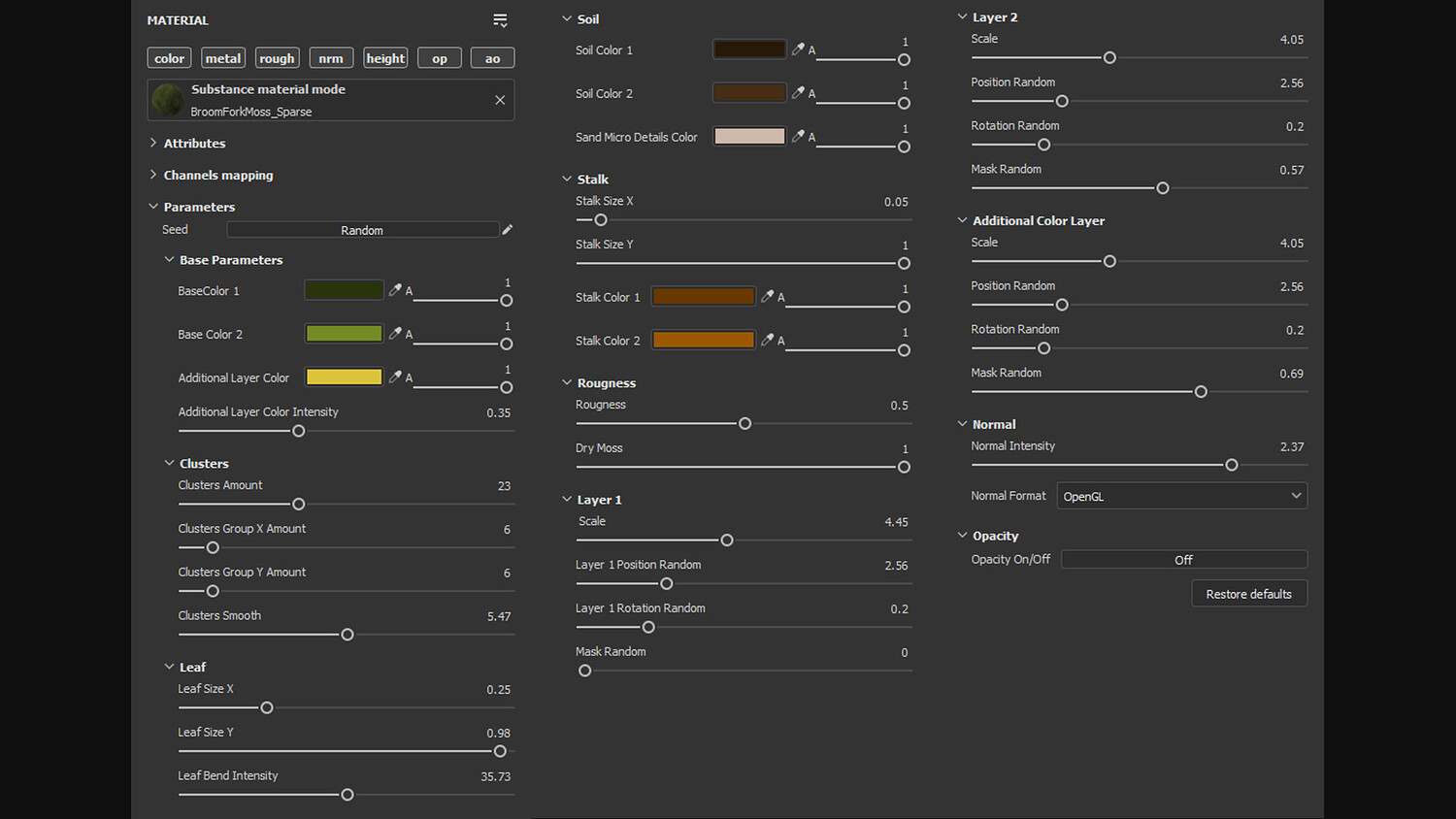Click the Restore defaults button
The width and height of the screenshot is (1456, 819).
click(1248, 594)
